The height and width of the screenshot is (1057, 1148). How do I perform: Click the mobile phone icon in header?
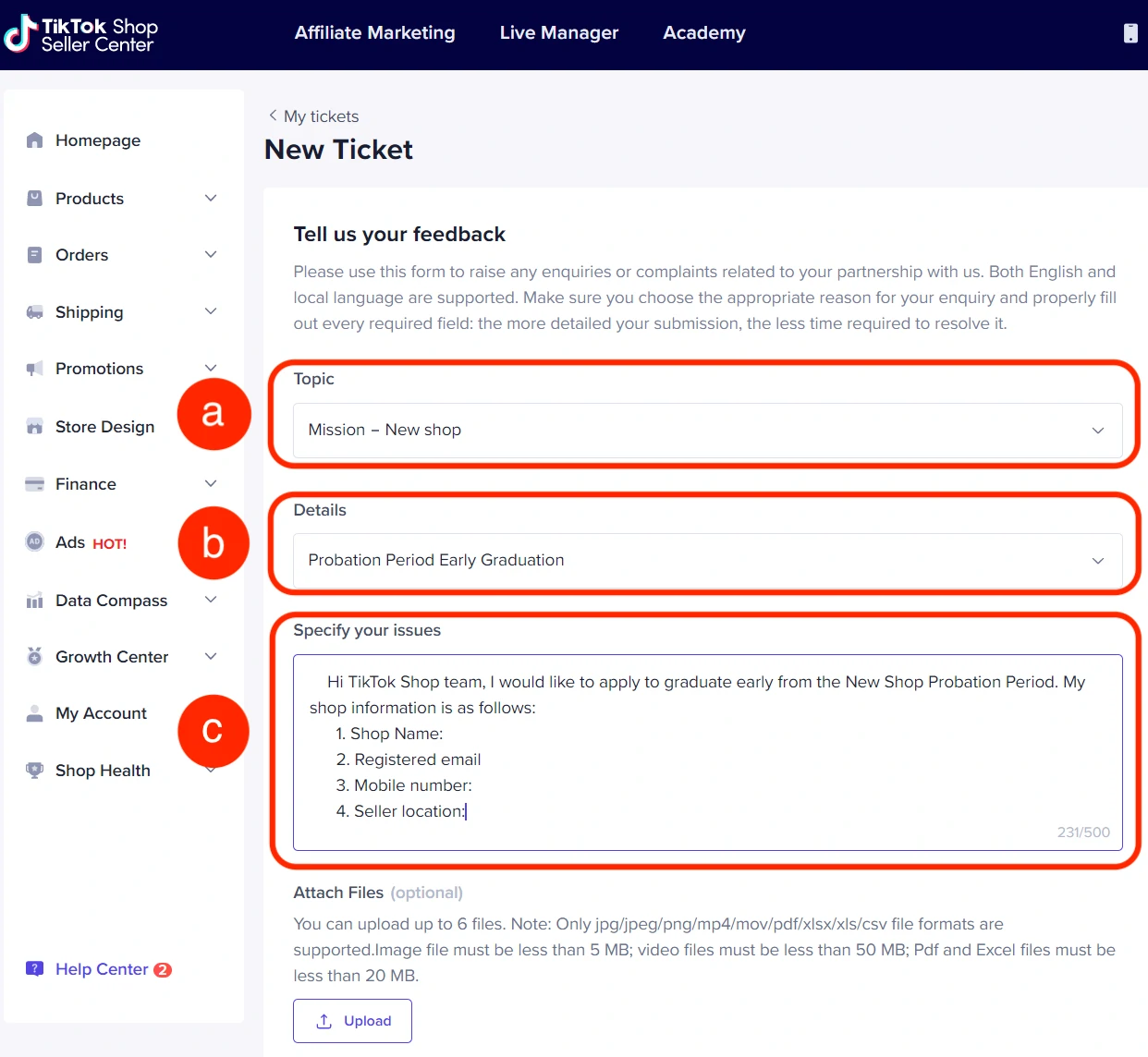1130,33
